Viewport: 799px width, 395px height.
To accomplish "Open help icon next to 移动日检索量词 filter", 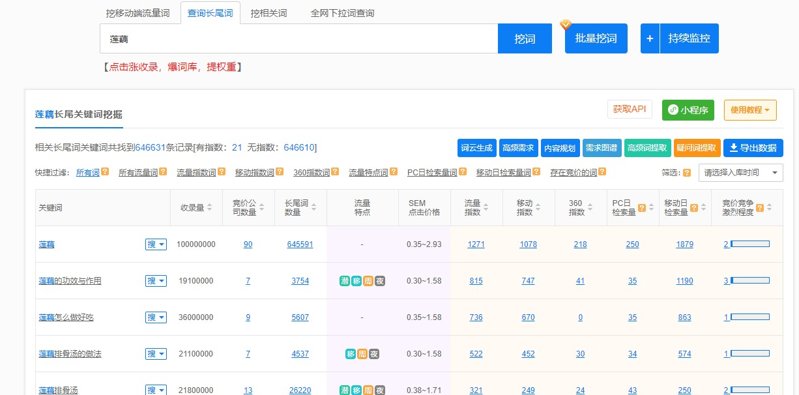I will 536,172.
